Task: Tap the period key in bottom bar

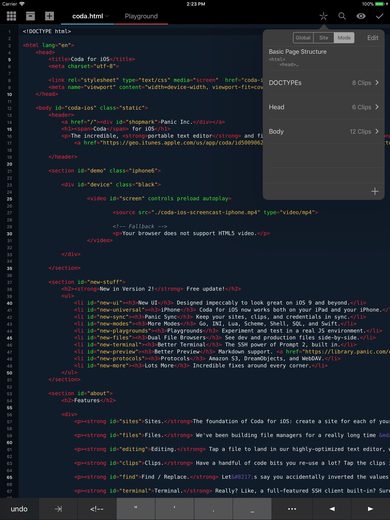Action: [213, 509]
